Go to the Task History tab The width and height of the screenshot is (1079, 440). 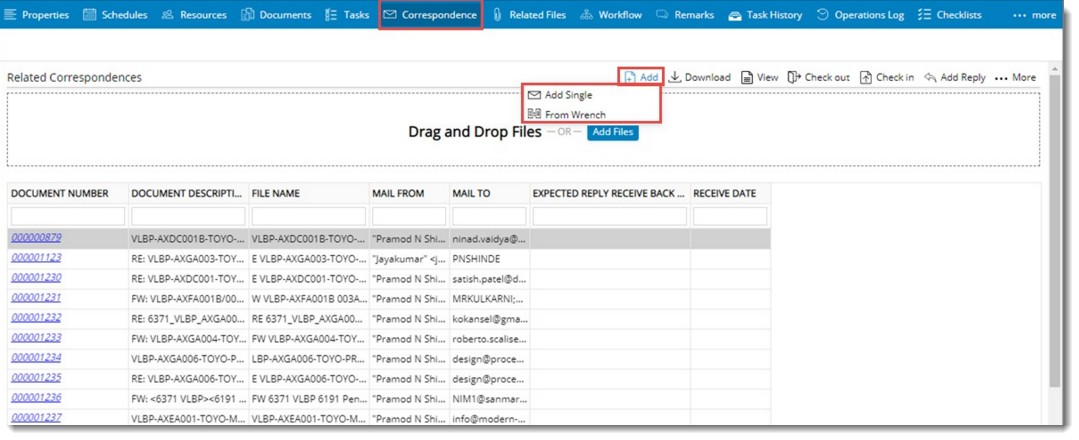(765, 15)
